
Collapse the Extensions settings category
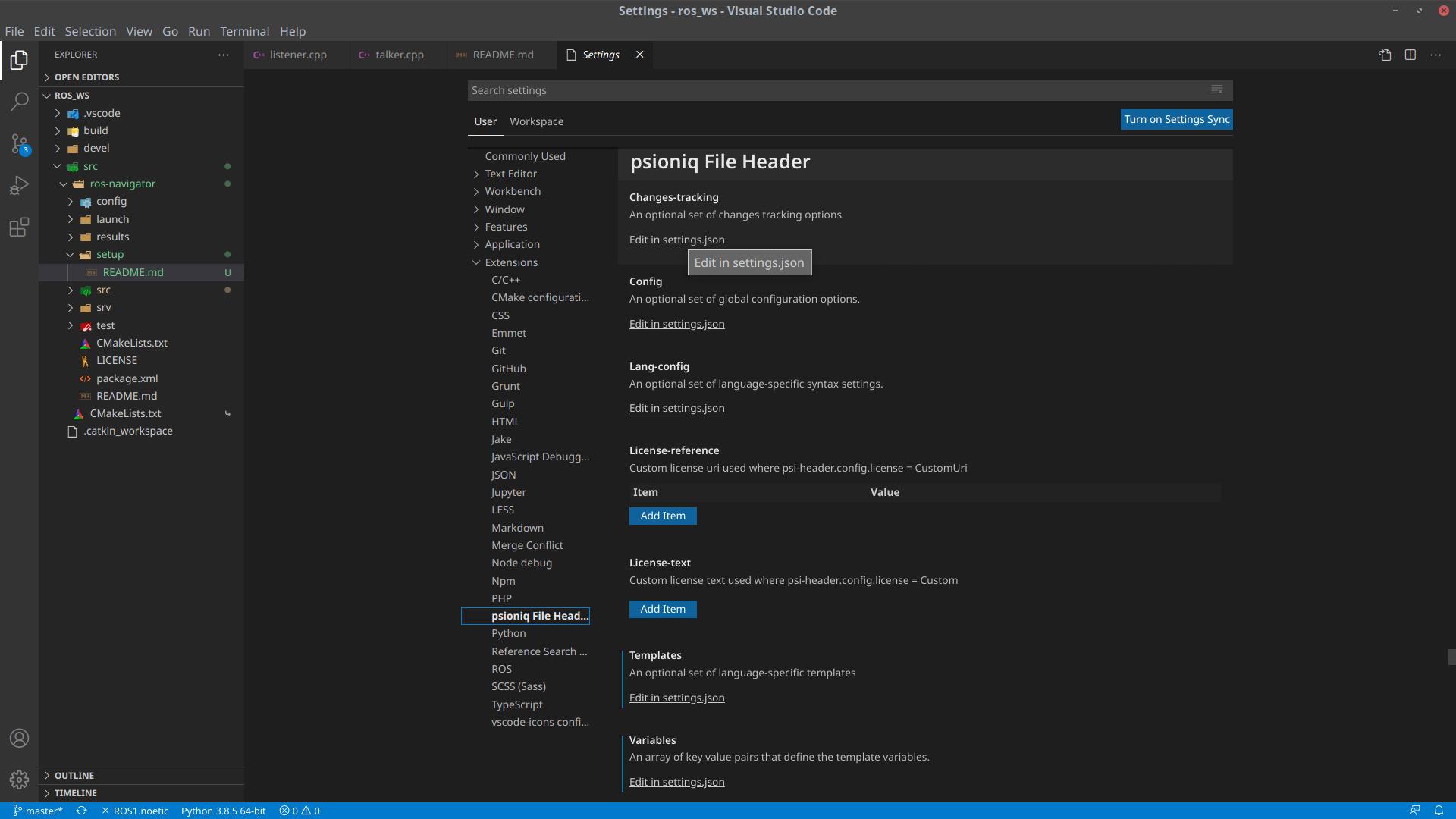coord(511,262)
